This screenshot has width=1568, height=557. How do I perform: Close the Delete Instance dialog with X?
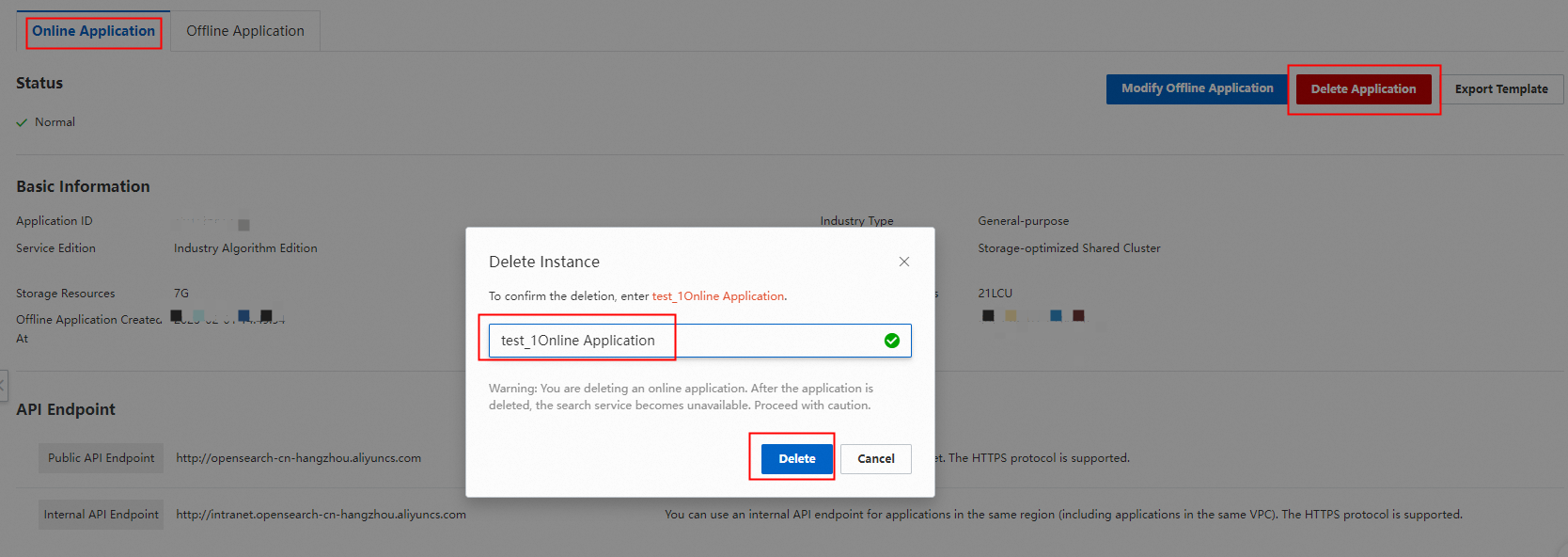pos(904,262)
